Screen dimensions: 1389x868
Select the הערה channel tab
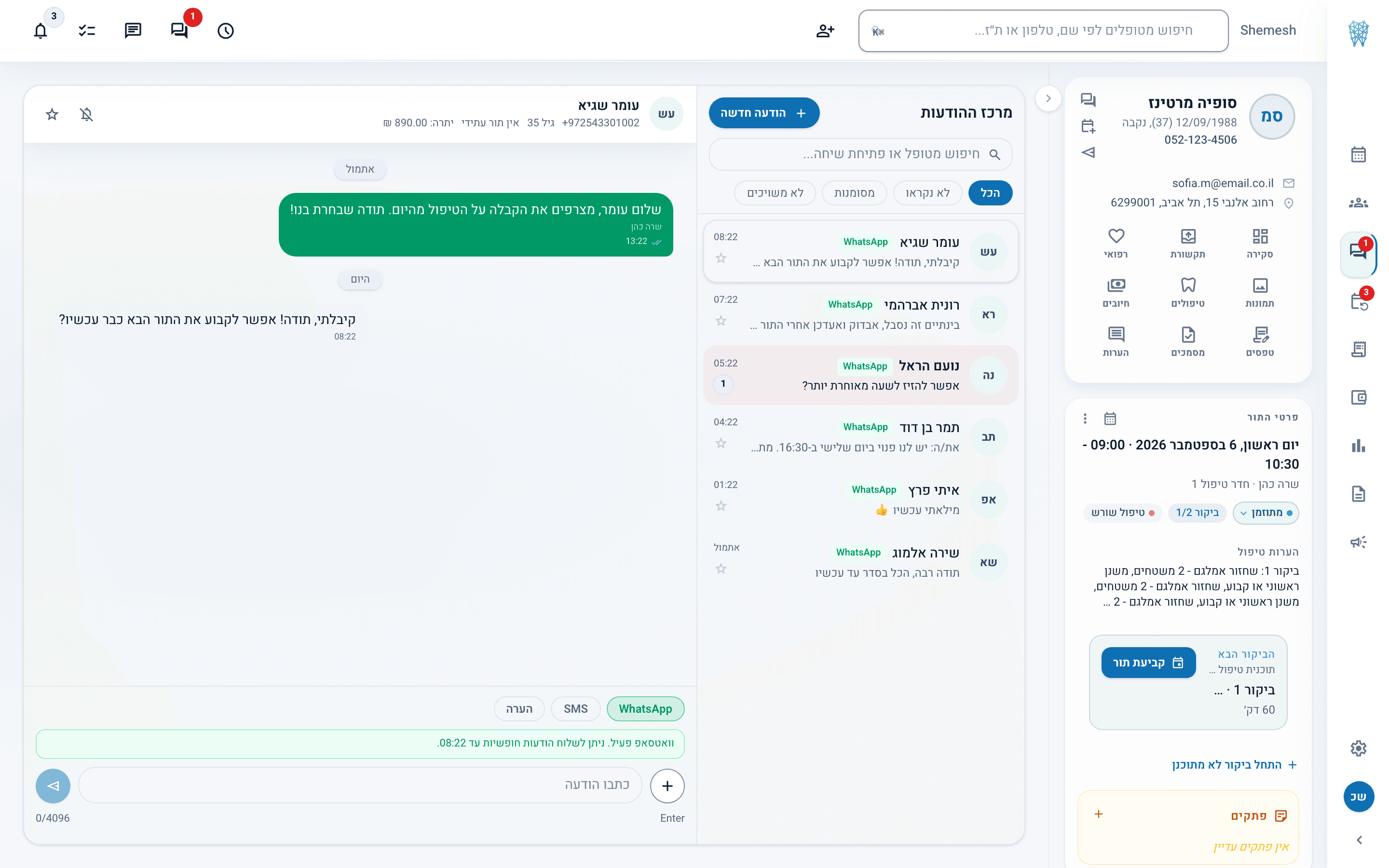tap(519, 709)
